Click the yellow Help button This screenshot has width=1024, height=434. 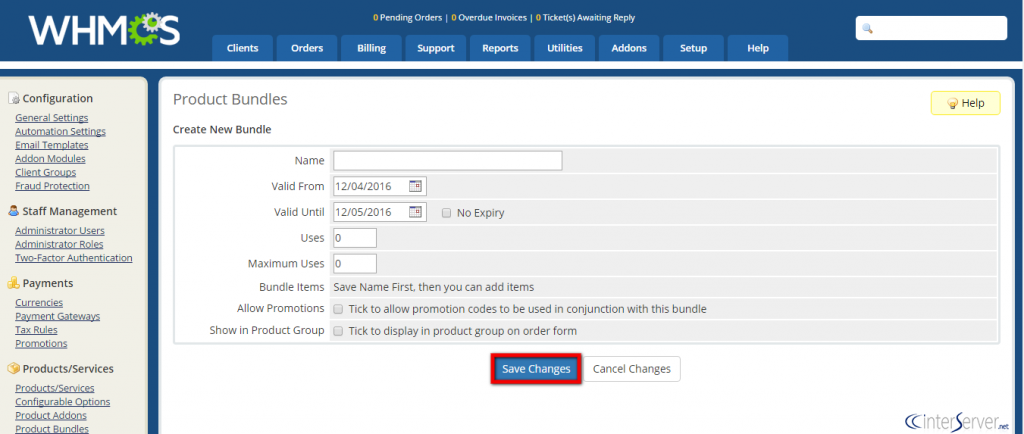[965, 103]
